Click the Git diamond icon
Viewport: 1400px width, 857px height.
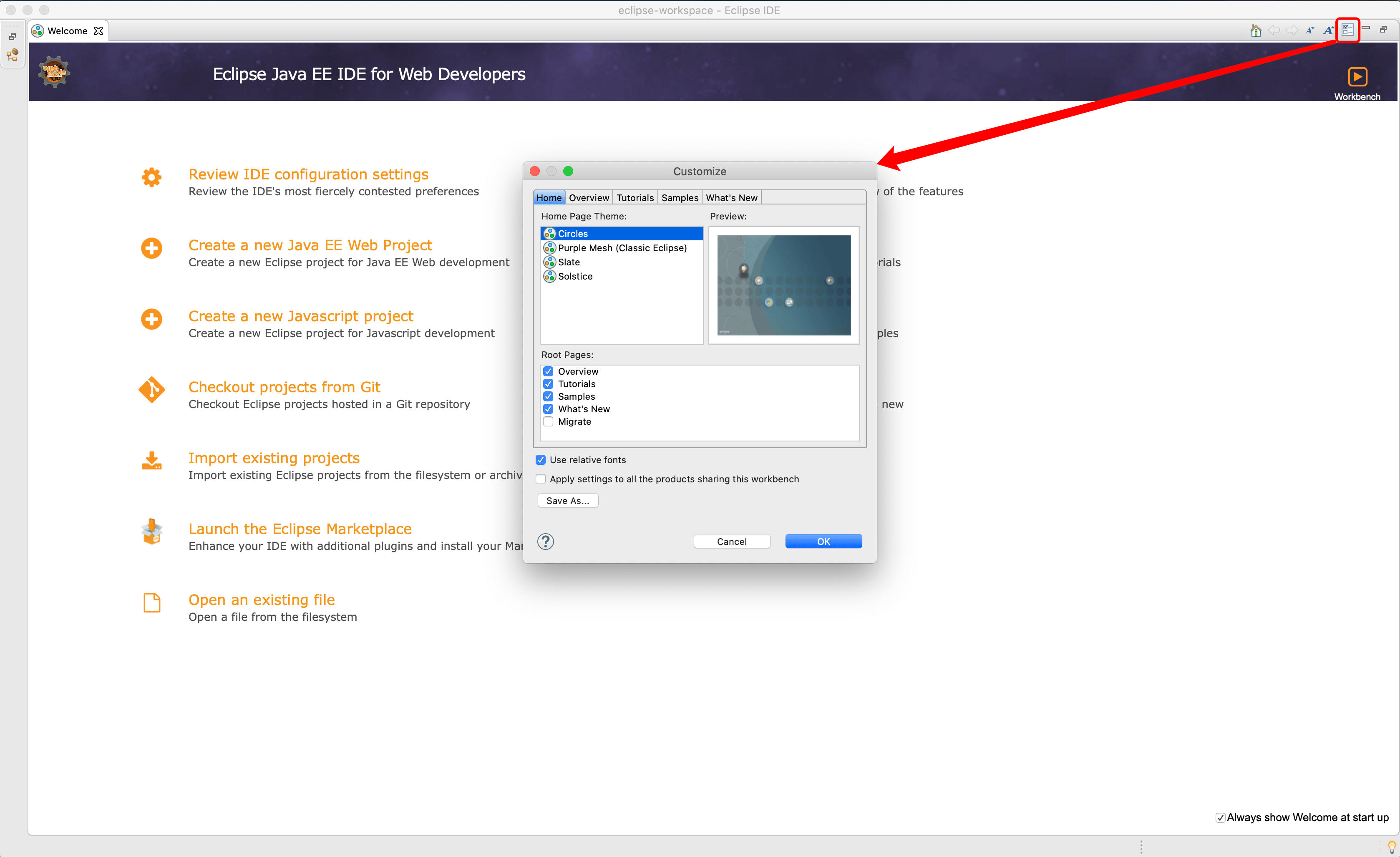pos(151,390)
